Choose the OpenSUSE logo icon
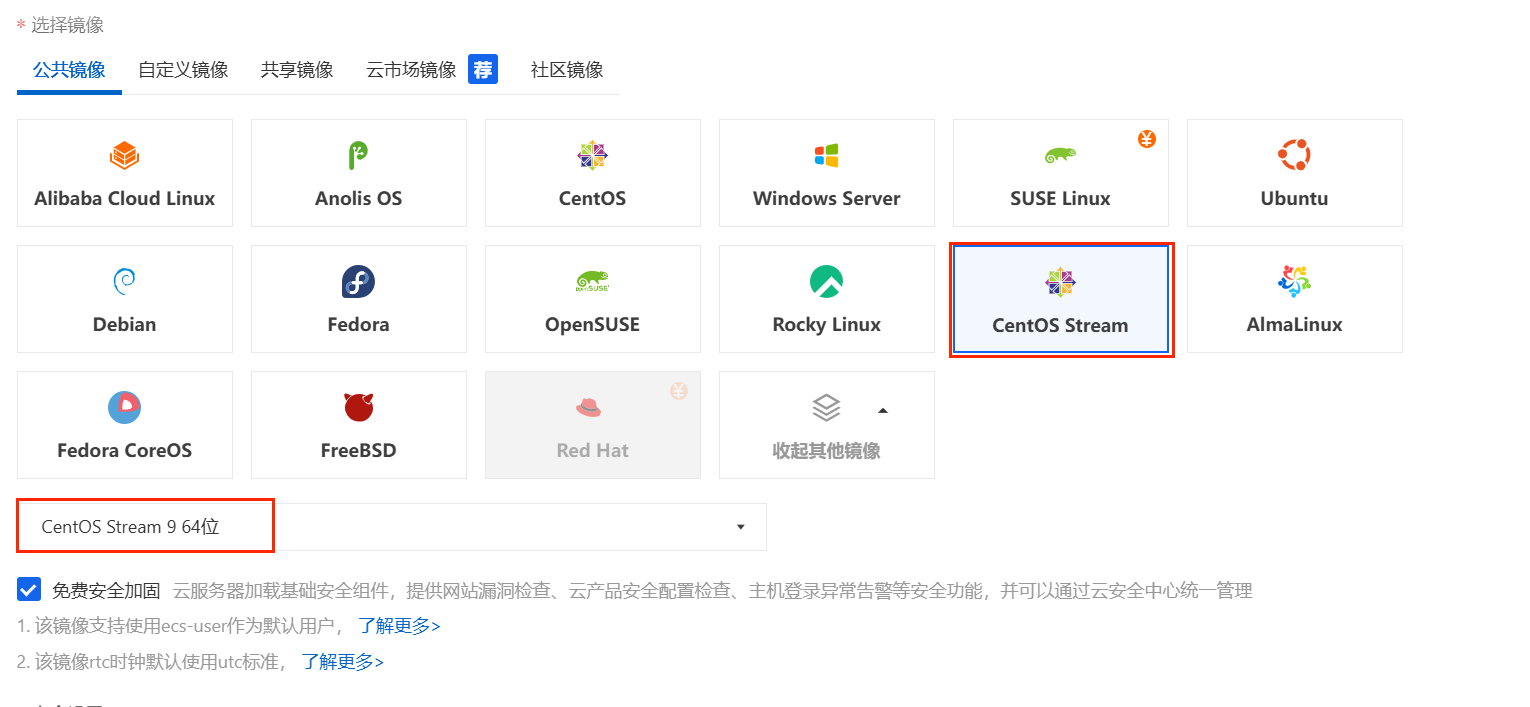The width and height of the screenshot is (1530, 707). pos(592,282)
